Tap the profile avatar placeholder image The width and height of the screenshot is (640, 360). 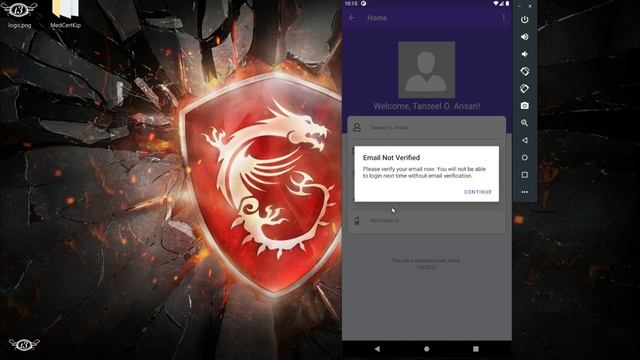[427, 70]
